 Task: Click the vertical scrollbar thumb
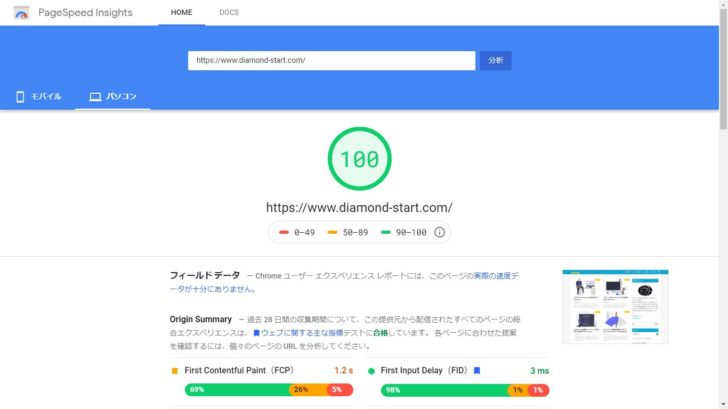pyautogui.click(x=723, y=69)
